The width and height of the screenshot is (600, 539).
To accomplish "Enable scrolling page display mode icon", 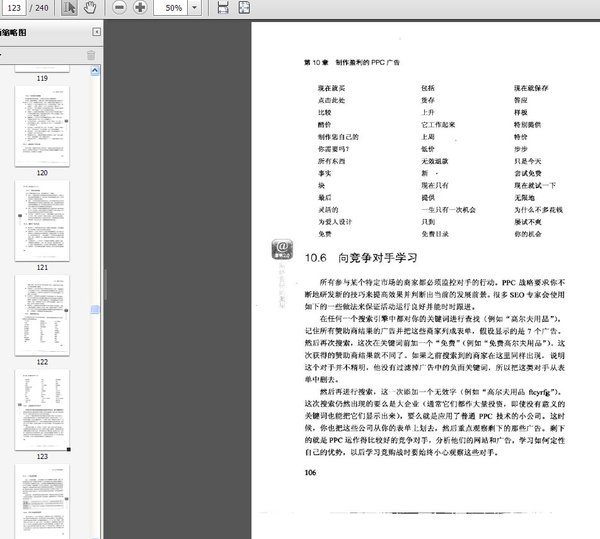I will point(223,8).
